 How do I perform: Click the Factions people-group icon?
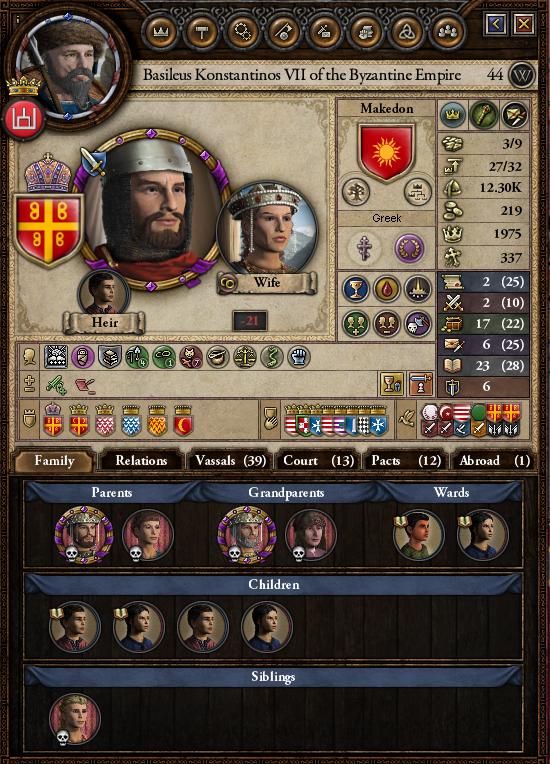(447, 32)
